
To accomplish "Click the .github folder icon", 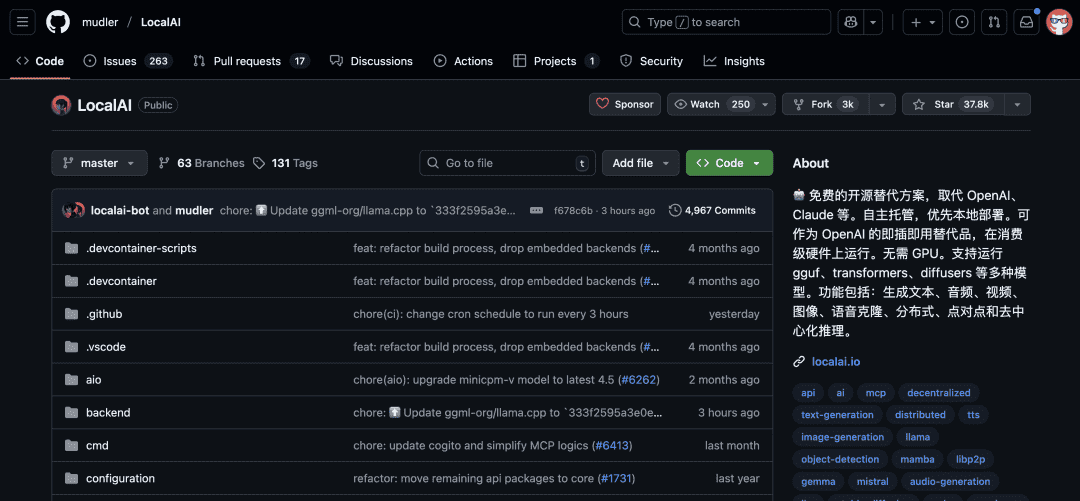I will [x=72, y=314].
